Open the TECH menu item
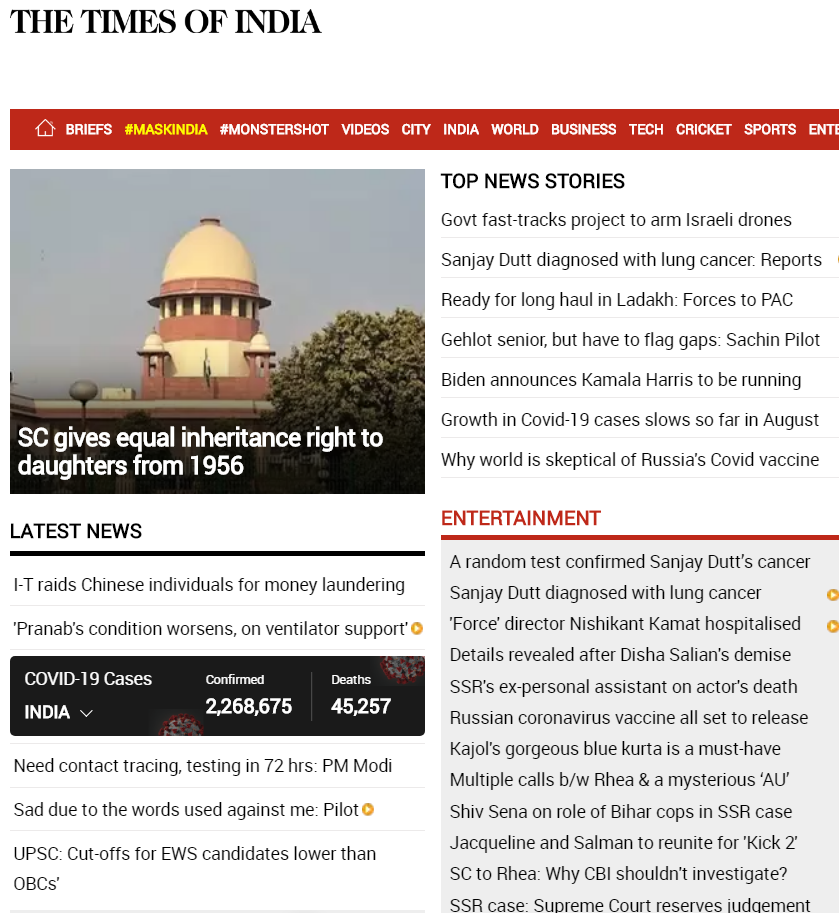 (646, 129)
